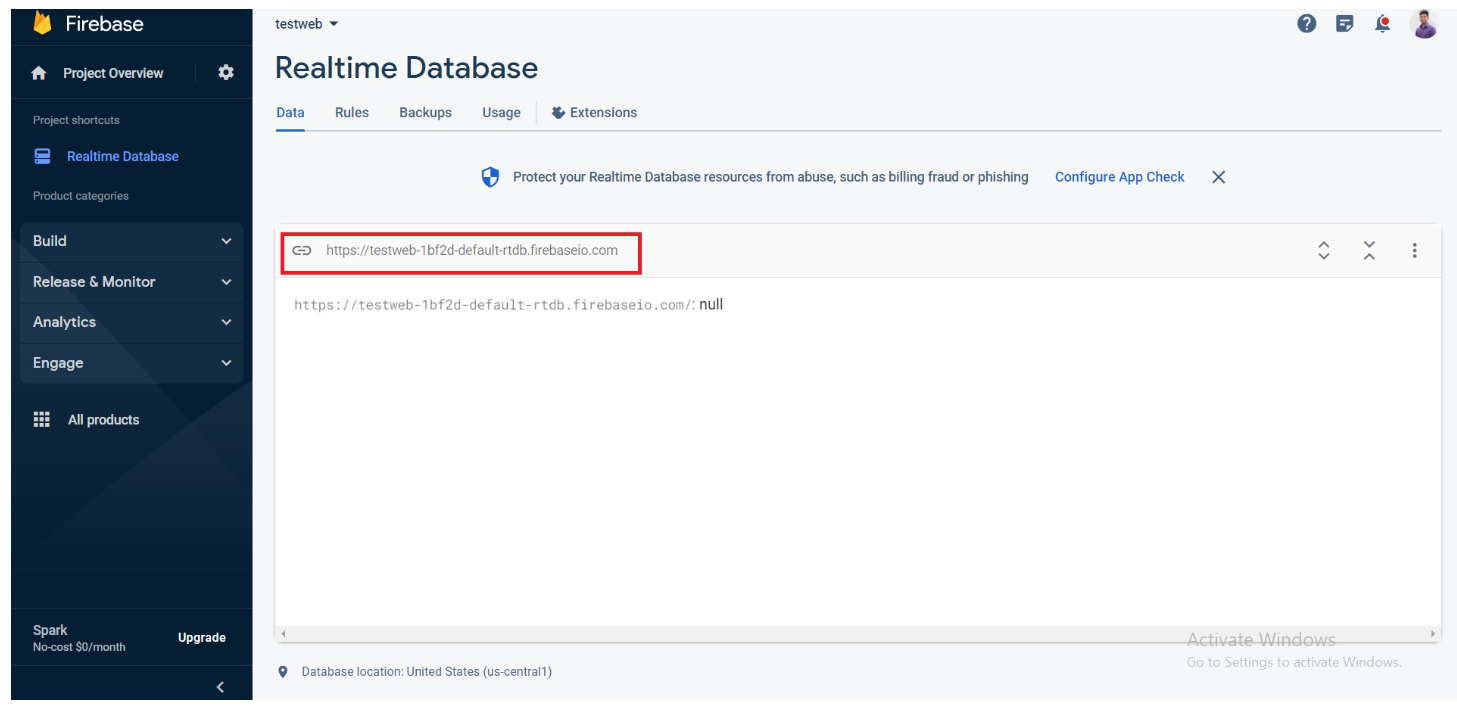The height and width of the screenshot is (707, 1457).
Task: Click the Protect your Realtime Database message
Action: (x=771, y=177)
